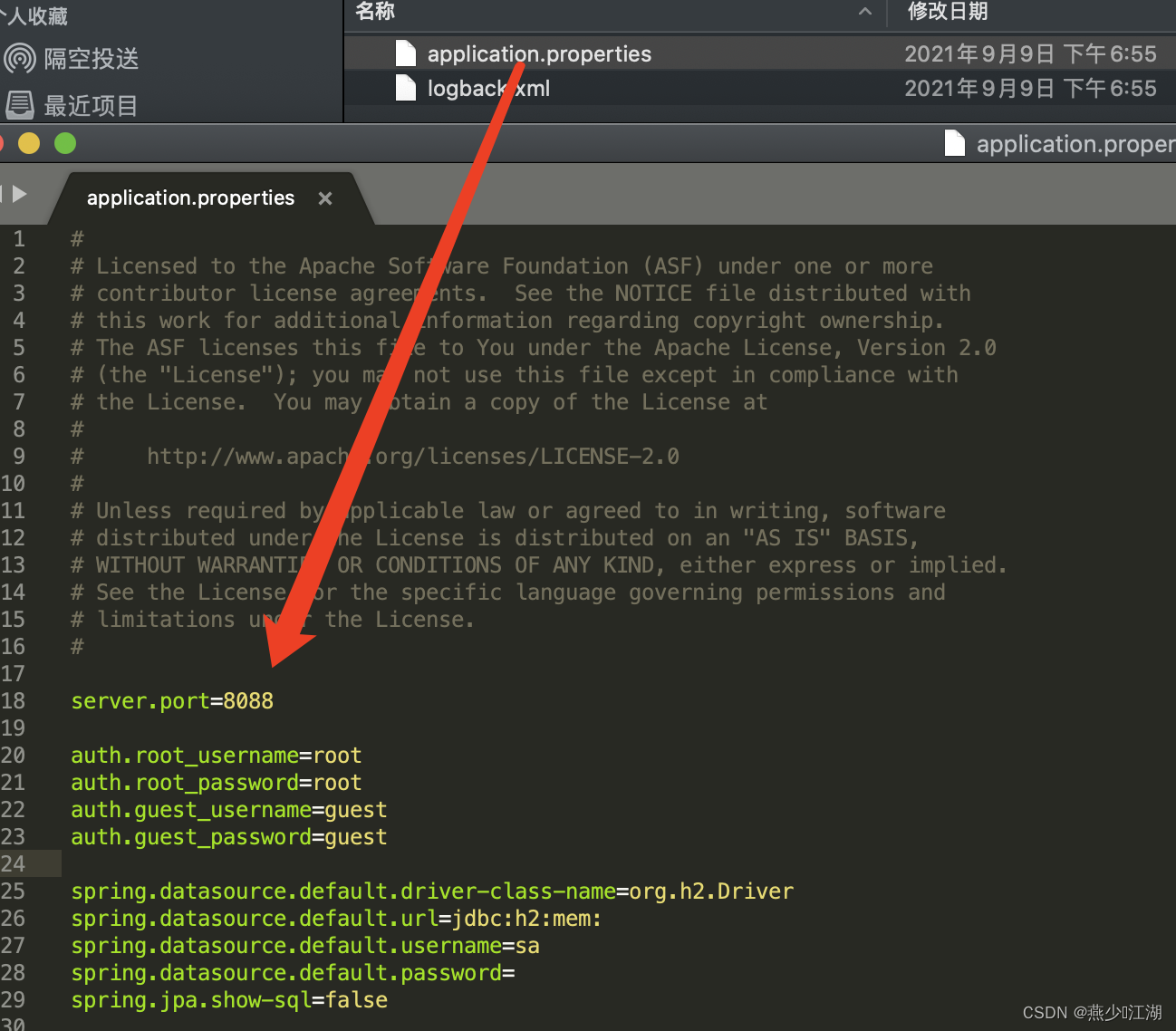Click the document icon in the editor title bar
The width and height of the screenshot is (1176, 1031).
click(955, 143)
